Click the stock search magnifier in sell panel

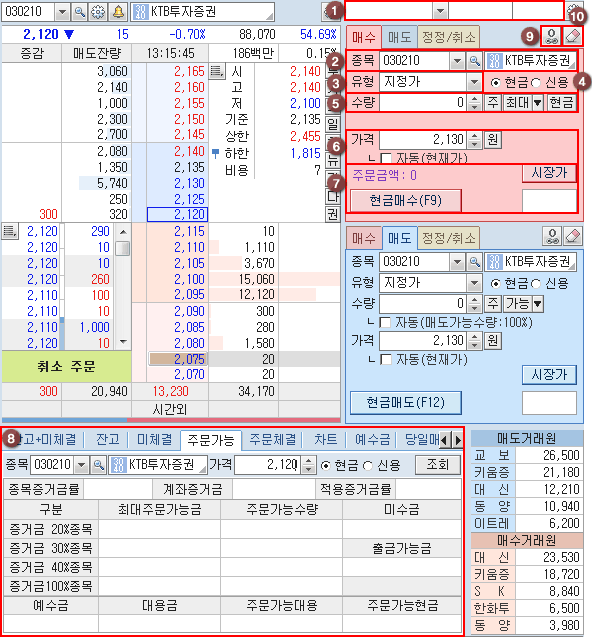tap(474, 262)
